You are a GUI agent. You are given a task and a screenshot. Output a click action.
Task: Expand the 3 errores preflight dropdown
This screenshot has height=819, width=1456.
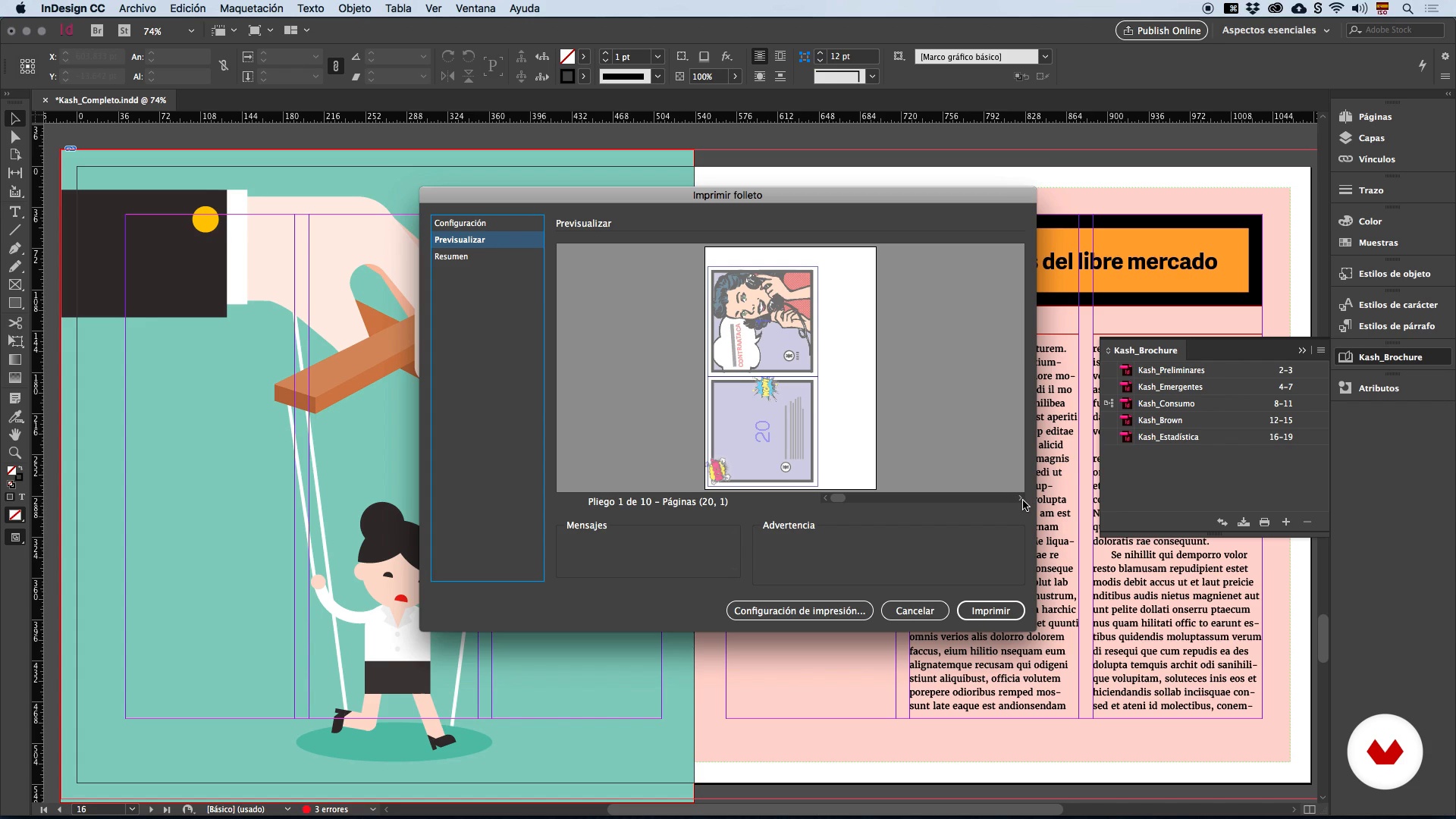tap(372, 809)
